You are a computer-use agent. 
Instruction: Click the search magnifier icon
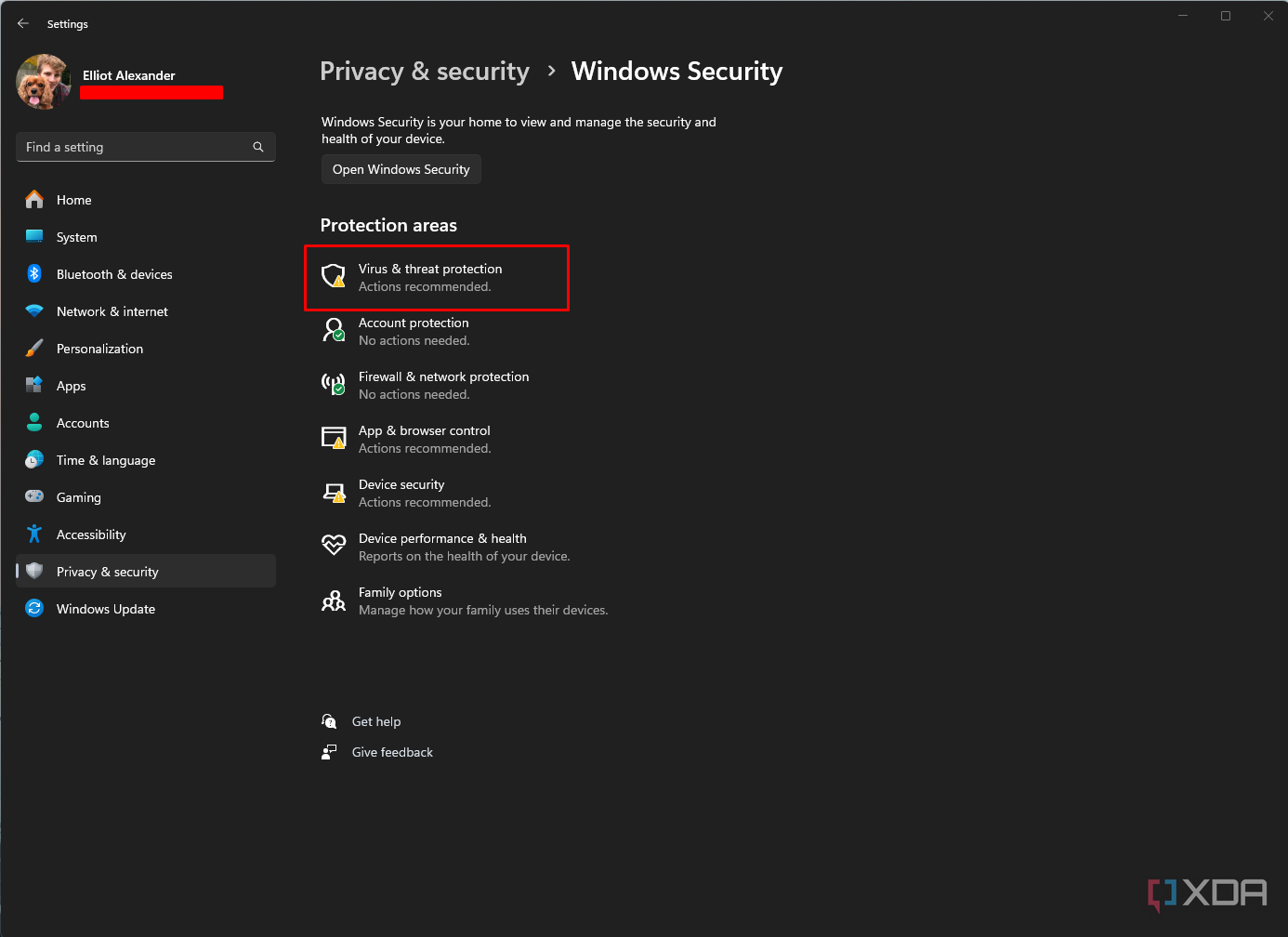pyautogui.click(x=258, y=147)
